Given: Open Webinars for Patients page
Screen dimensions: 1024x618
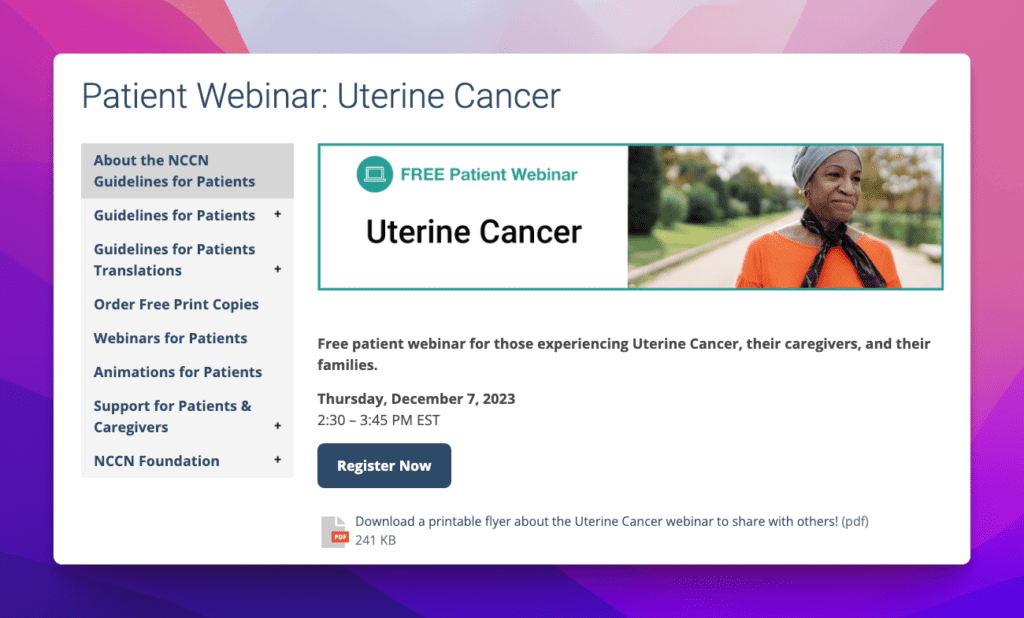Looking at the screenshot, I should (170, 338).
